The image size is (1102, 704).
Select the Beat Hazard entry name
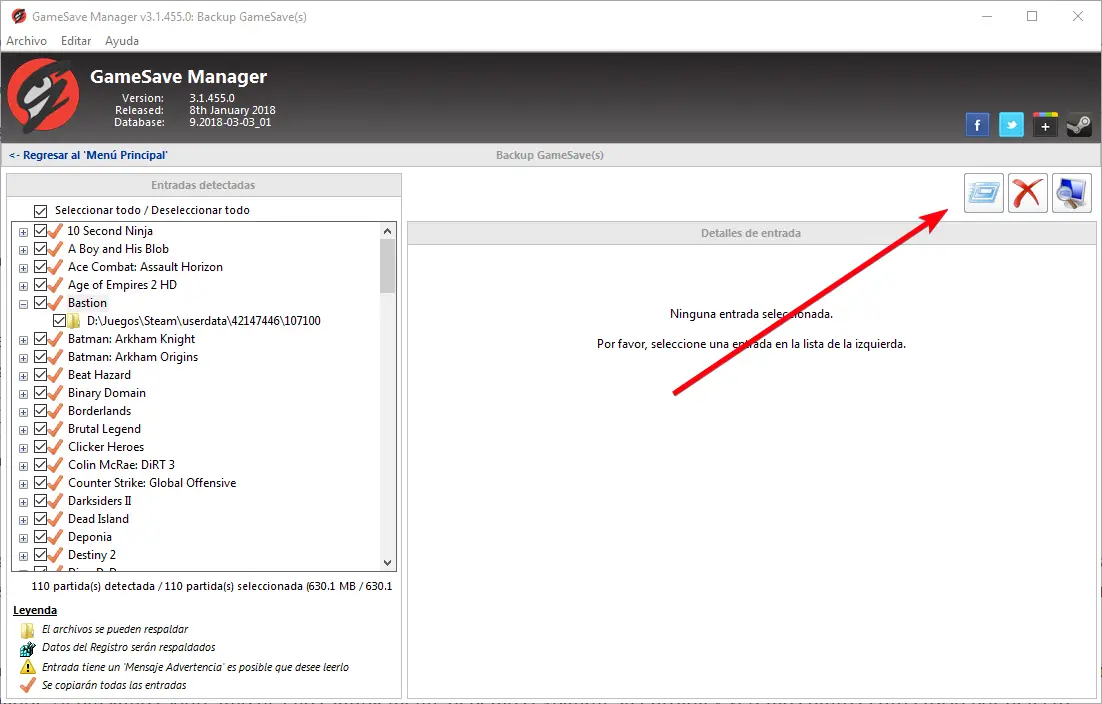pos(99,375)
